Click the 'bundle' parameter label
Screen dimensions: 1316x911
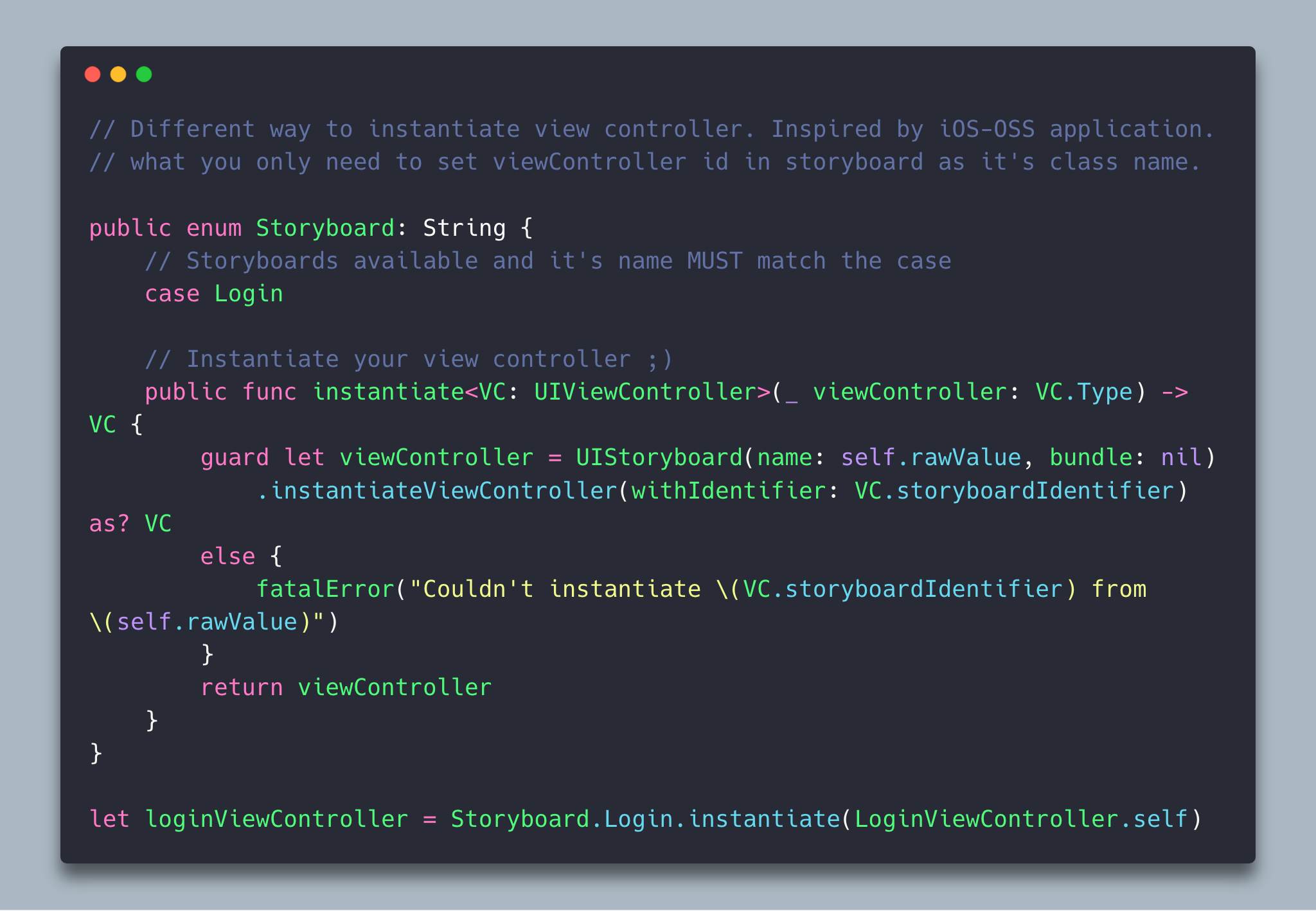click(1090, 457)
